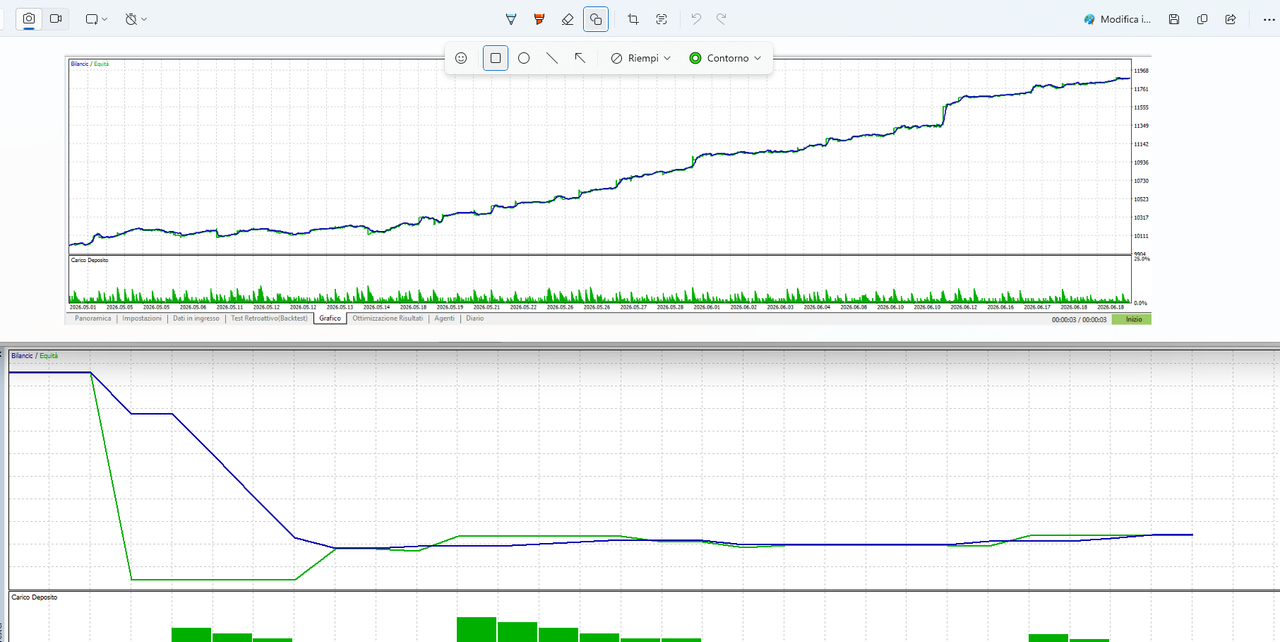
Task: Share the snip
Action: (x=1230, y=19)
